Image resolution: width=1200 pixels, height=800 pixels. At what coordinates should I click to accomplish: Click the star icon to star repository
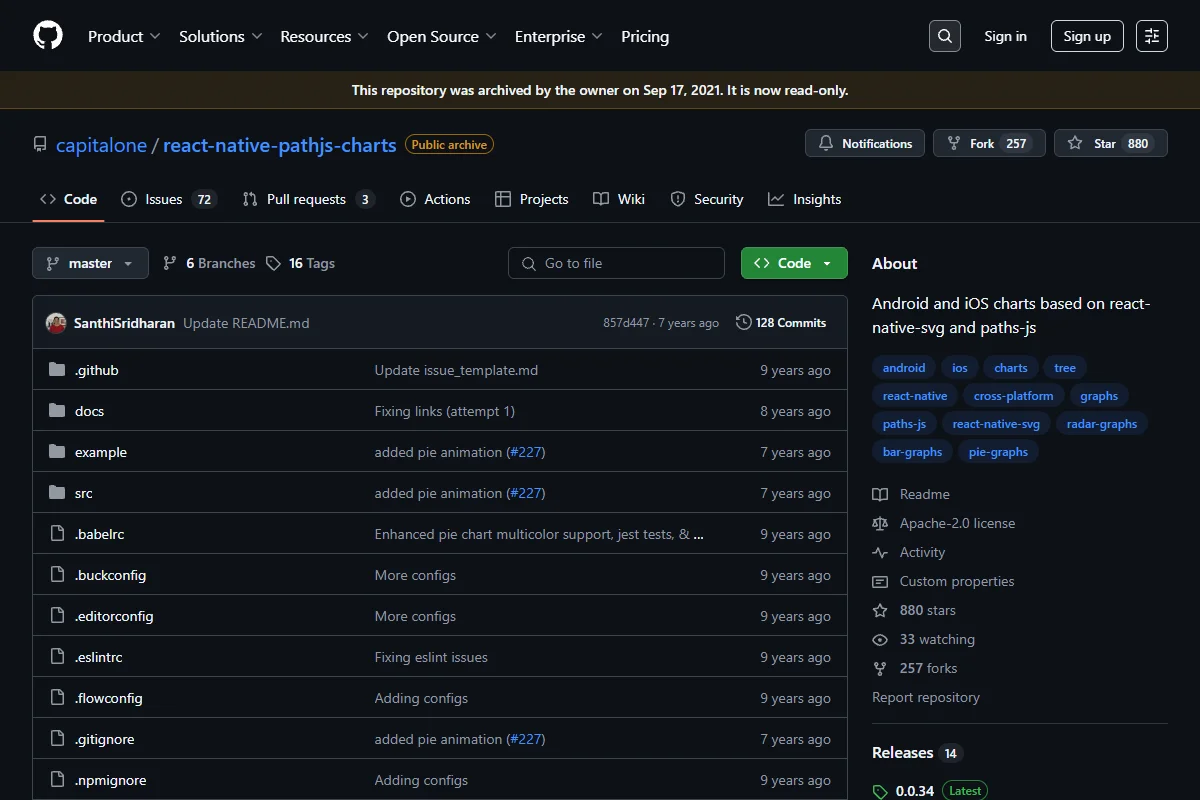pyautogui.click(x=1075, y=143)
